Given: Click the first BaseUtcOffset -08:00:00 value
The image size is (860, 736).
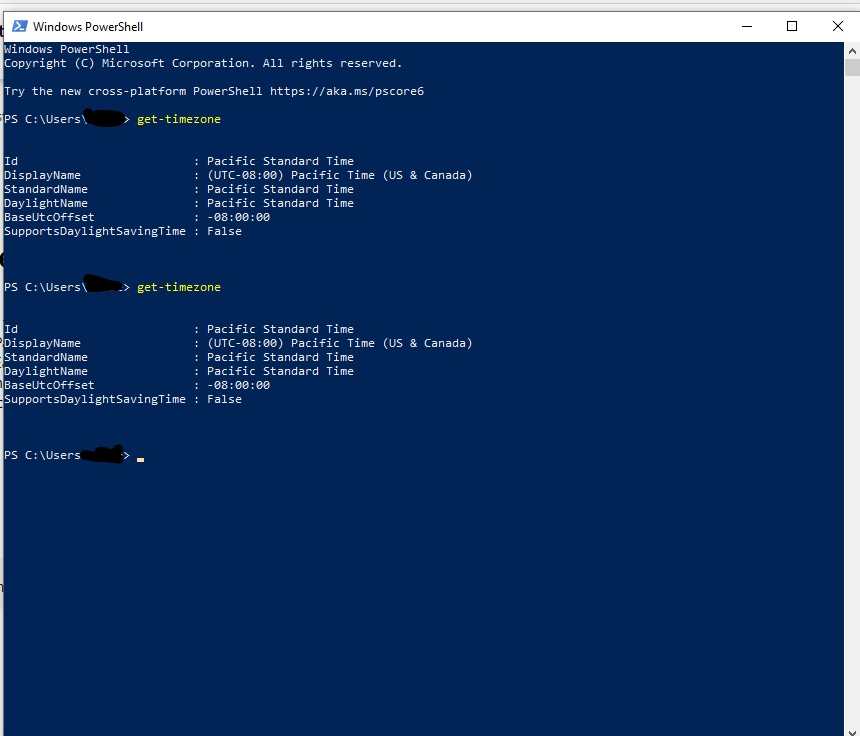Looking at the screenshot, I should (x=239, y=217).
